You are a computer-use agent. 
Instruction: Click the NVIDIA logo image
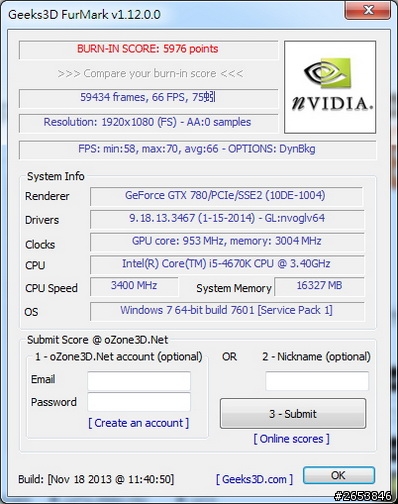tap(330, 87)
